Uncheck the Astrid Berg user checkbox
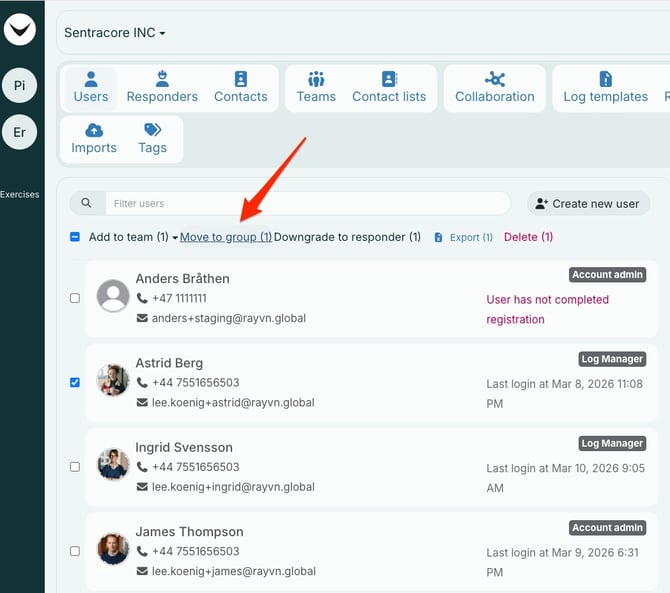This screenshot has width=670, height=593. (x=75, y=382)
